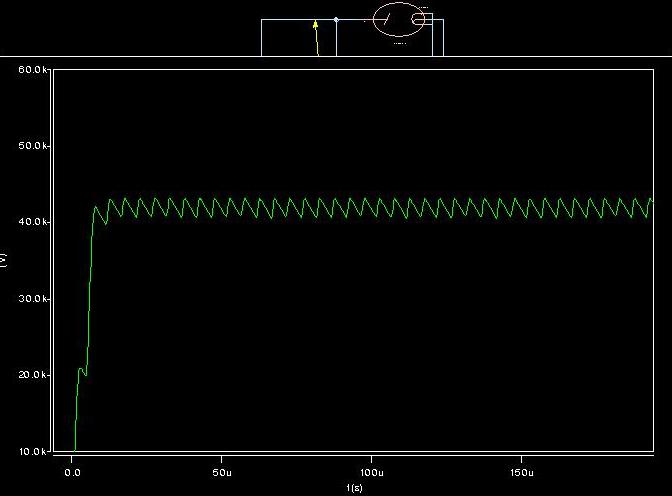
Task: Select the 50u time axis marker
Action: point(222,470)
